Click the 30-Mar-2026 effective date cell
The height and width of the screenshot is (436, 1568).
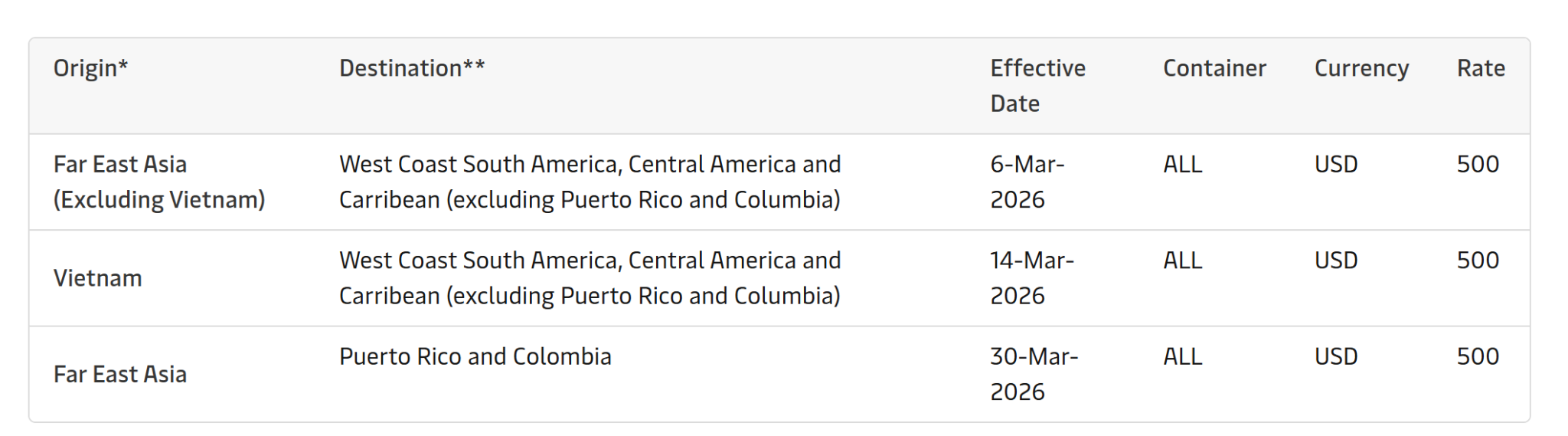coord(1034,374)
